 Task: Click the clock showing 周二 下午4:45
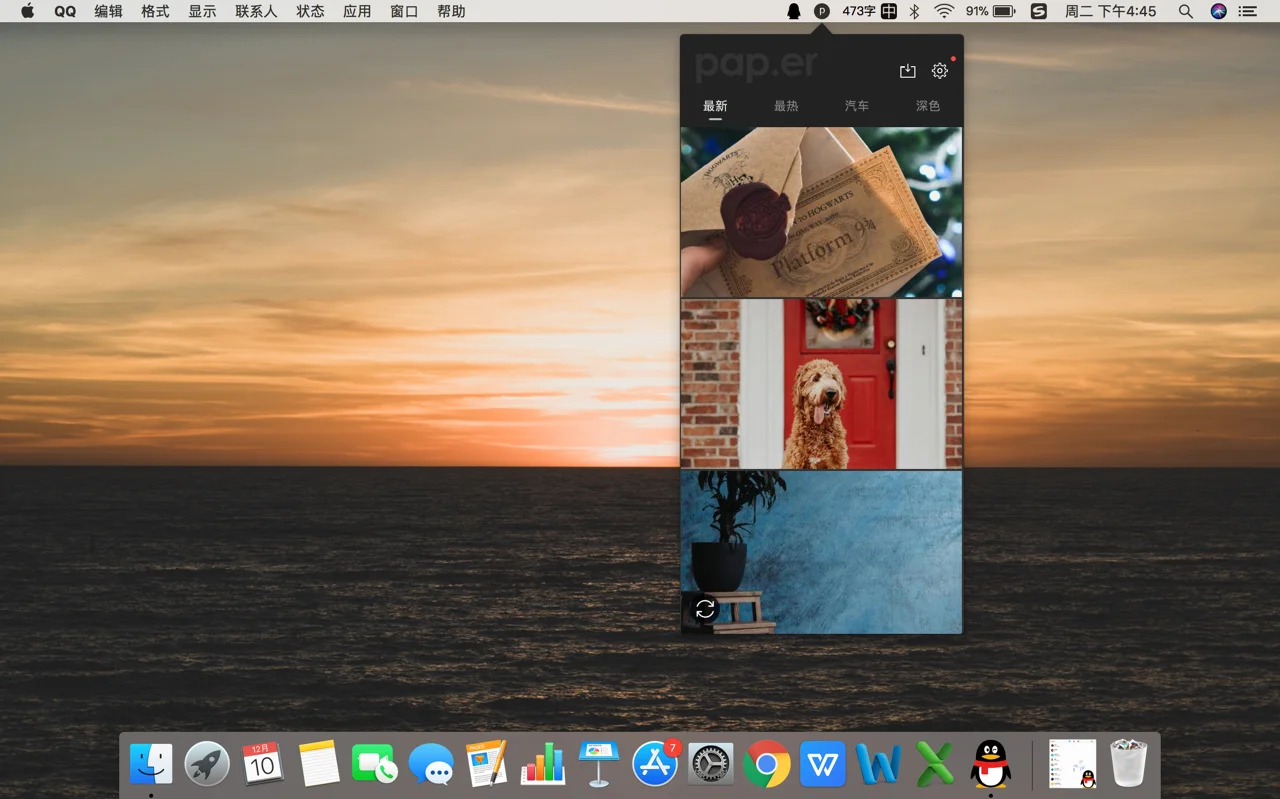[1110, 11]
